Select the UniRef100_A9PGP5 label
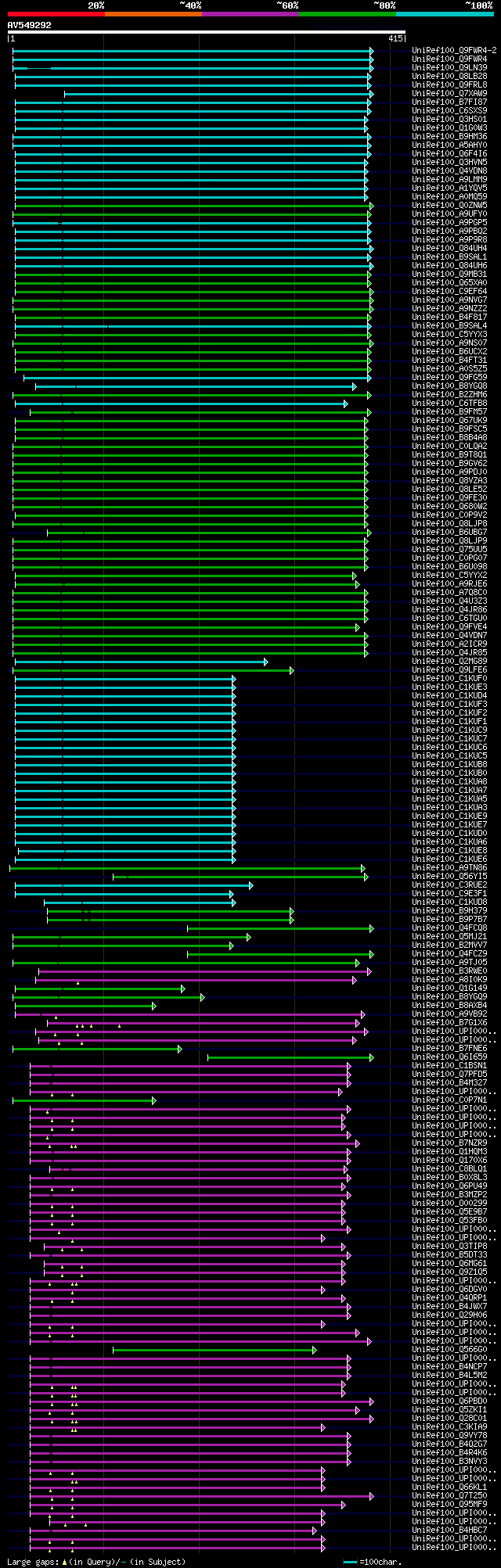 tap(450, 222)
